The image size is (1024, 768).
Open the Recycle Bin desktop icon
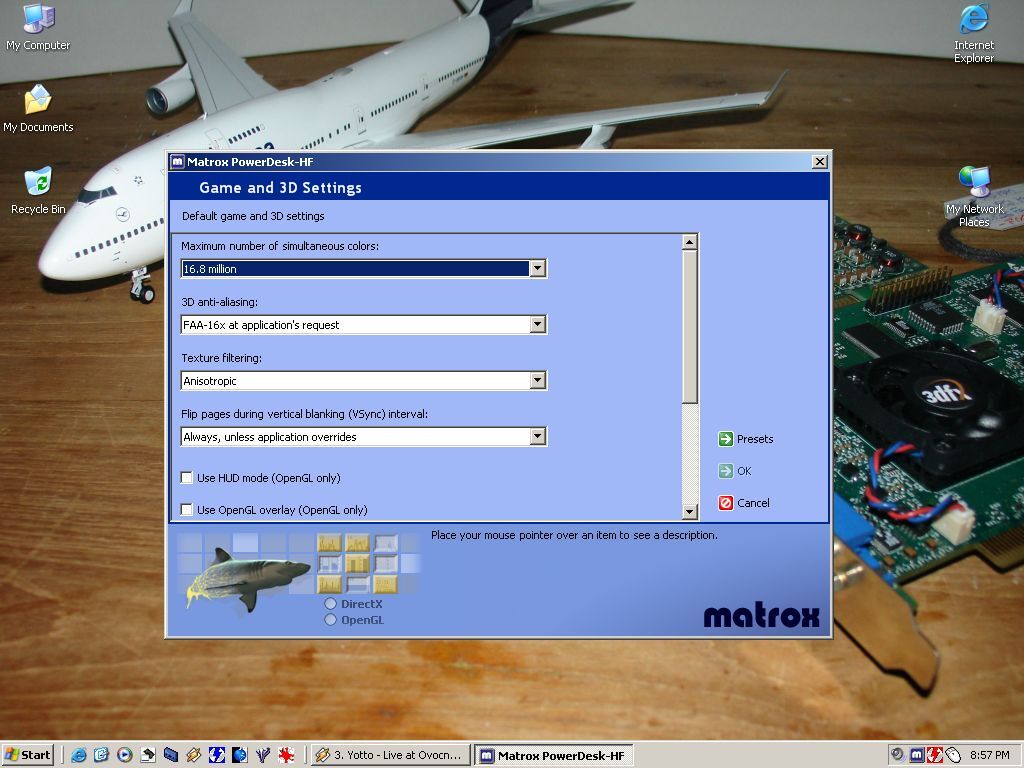[x=38, y=191]
